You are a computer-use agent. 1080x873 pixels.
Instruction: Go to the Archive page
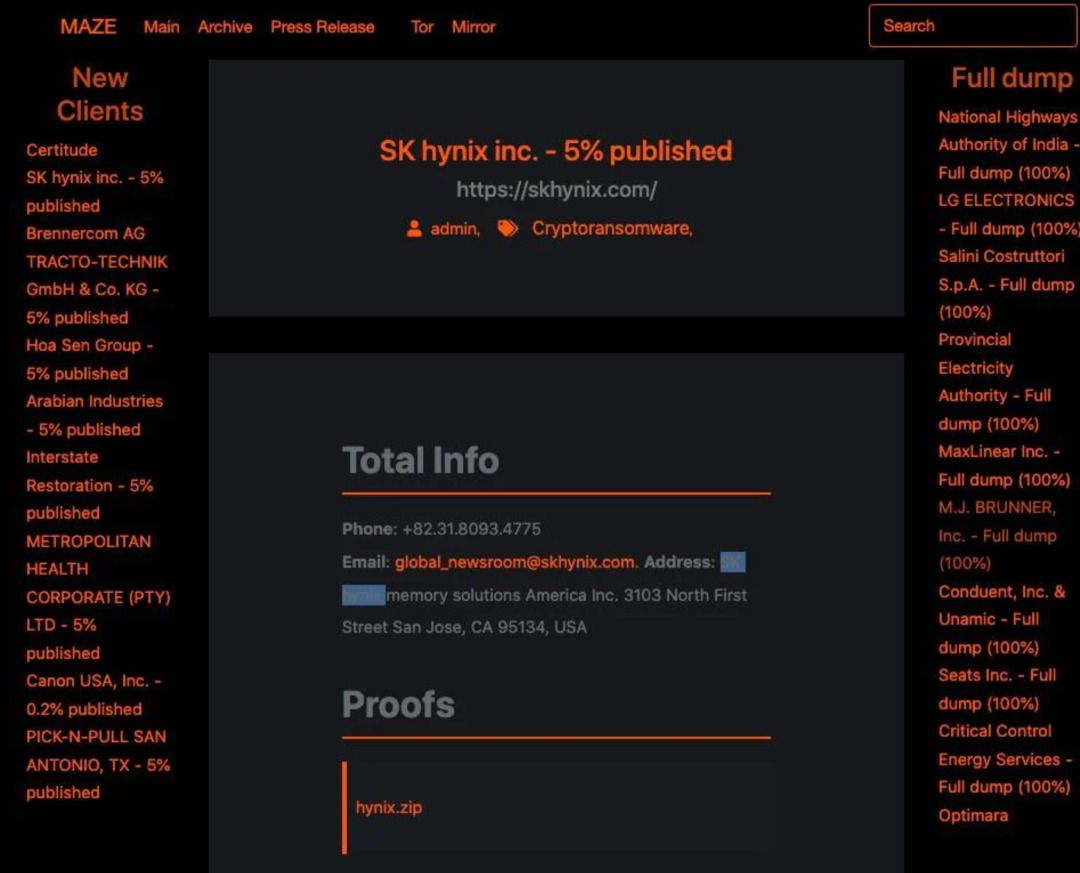pyautogui.click(x=225, y=27)
